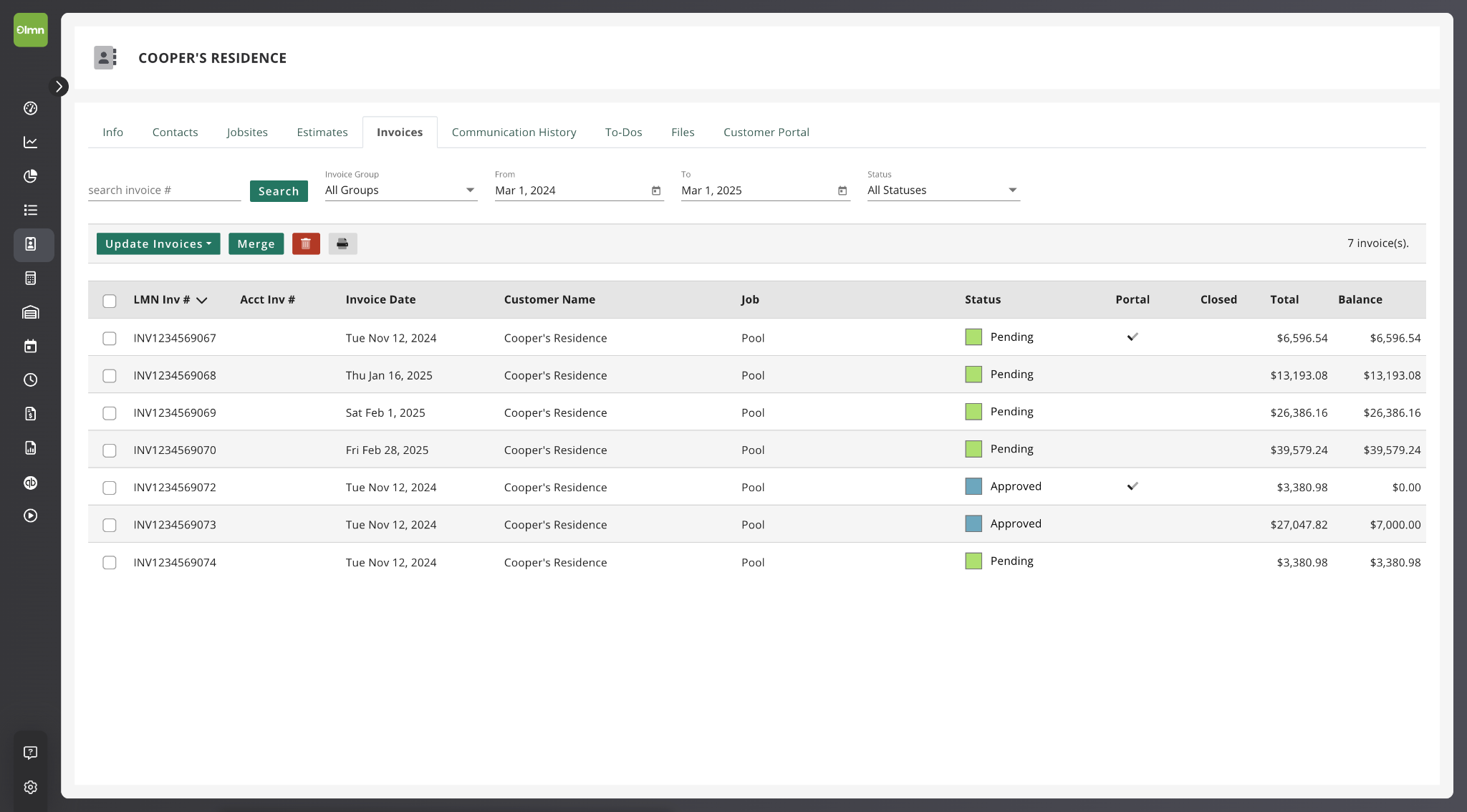
Task: Open the customer contacts icon in sidebar
Action: pyautogui.click(x=31, y=244)
